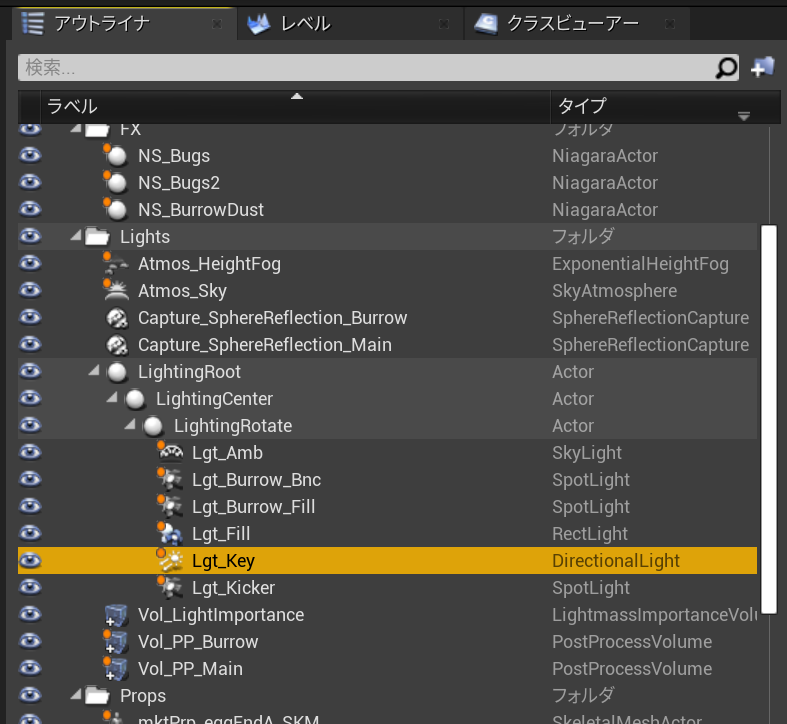Hide the Lgt_Amb skylight
This screenshot has height=724, width=787.
click(x=30, y=452)
